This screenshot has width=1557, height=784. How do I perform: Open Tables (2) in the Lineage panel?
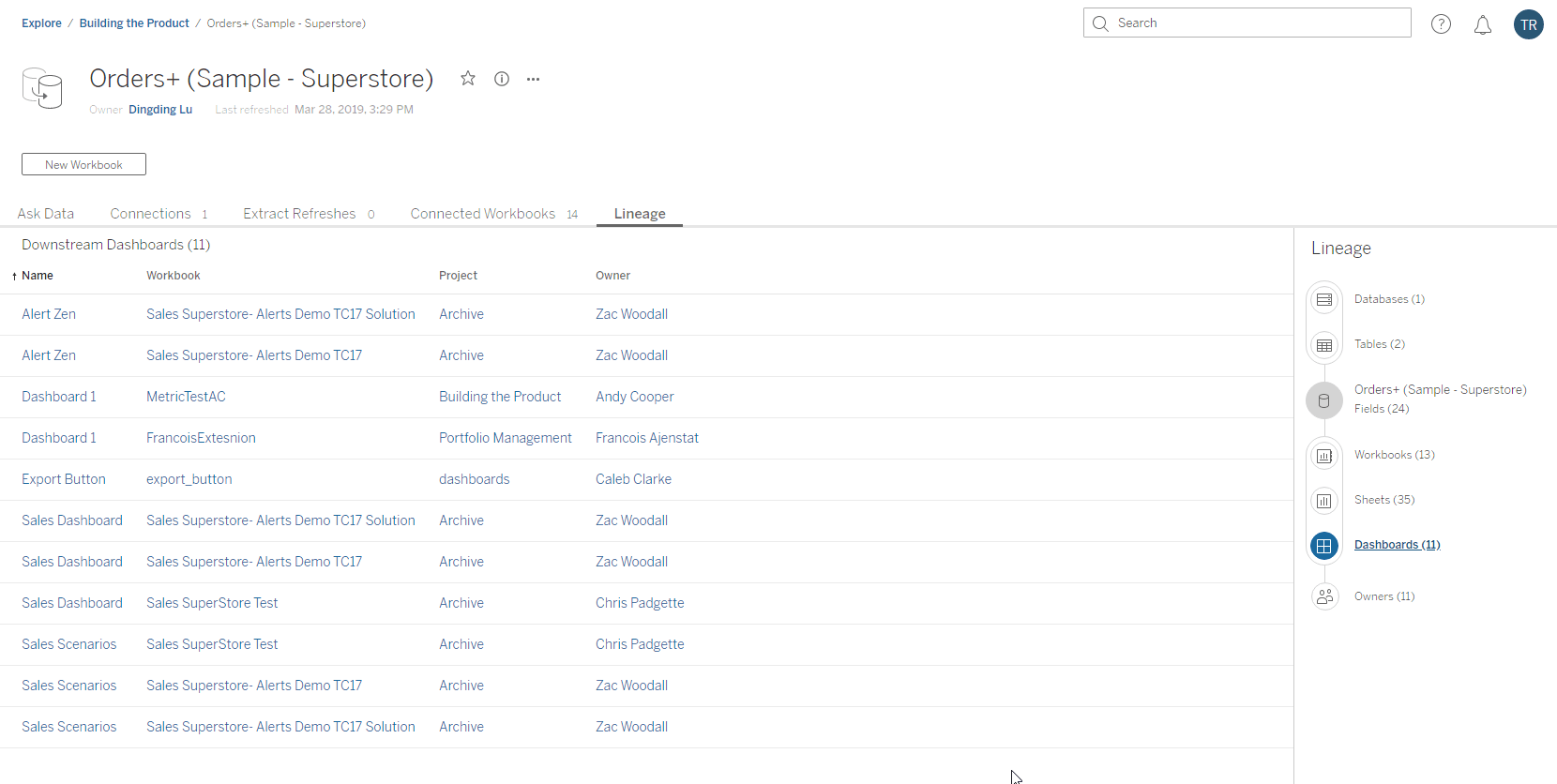point(1380,344)
